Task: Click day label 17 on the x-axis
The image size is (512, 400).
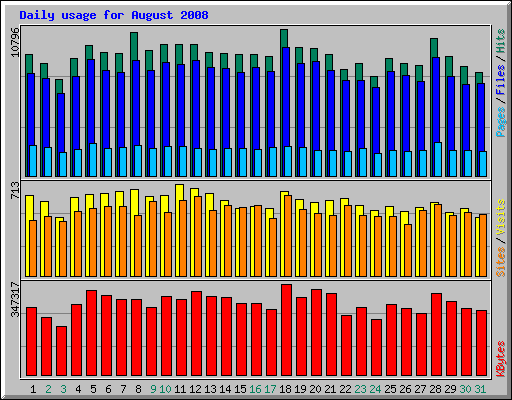Action: pyautogui.click(x=270, y=389)
